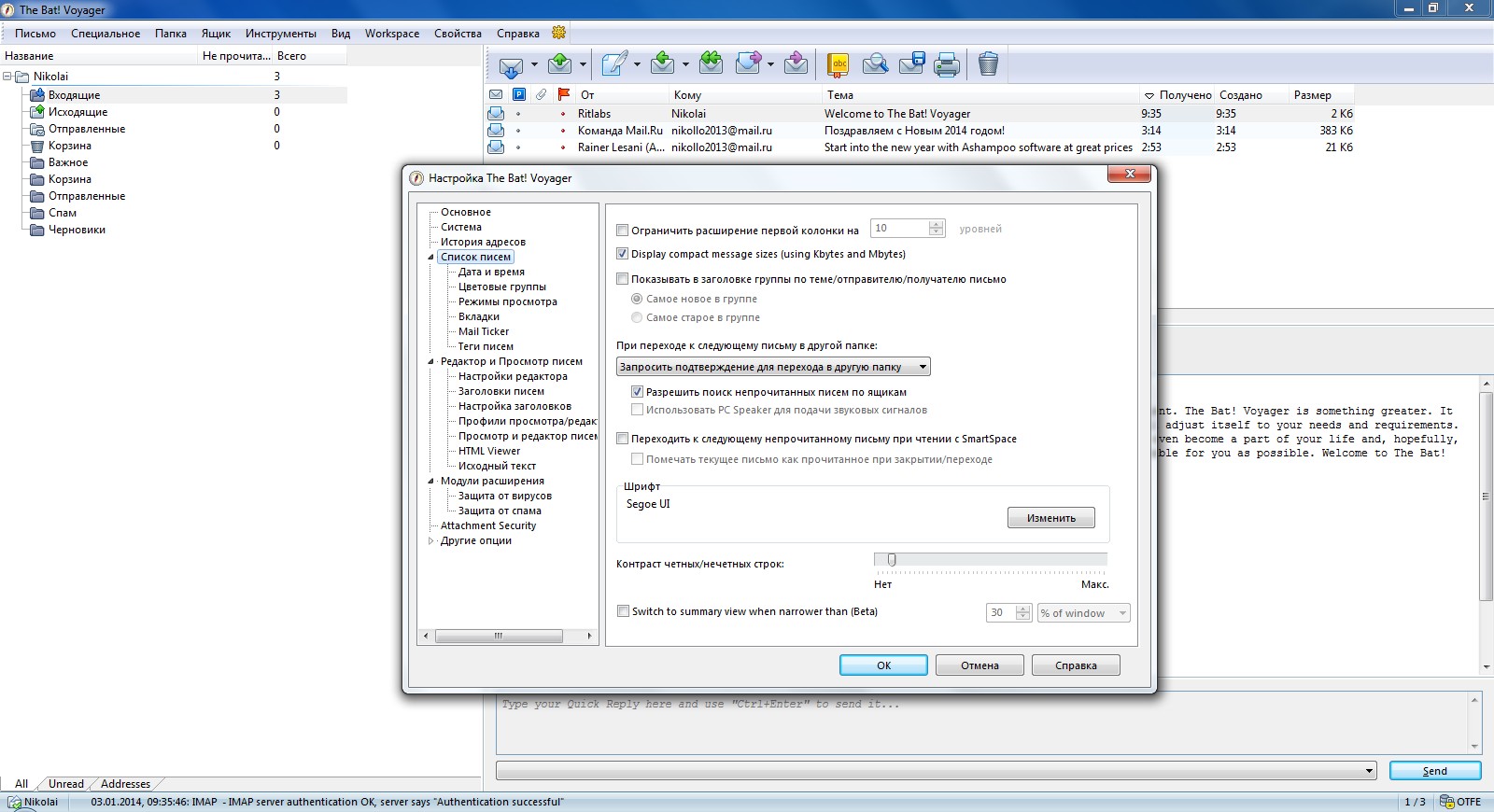Click the Forward message toolbar icon
The image size is (1494, 812).
coord(748,63)
